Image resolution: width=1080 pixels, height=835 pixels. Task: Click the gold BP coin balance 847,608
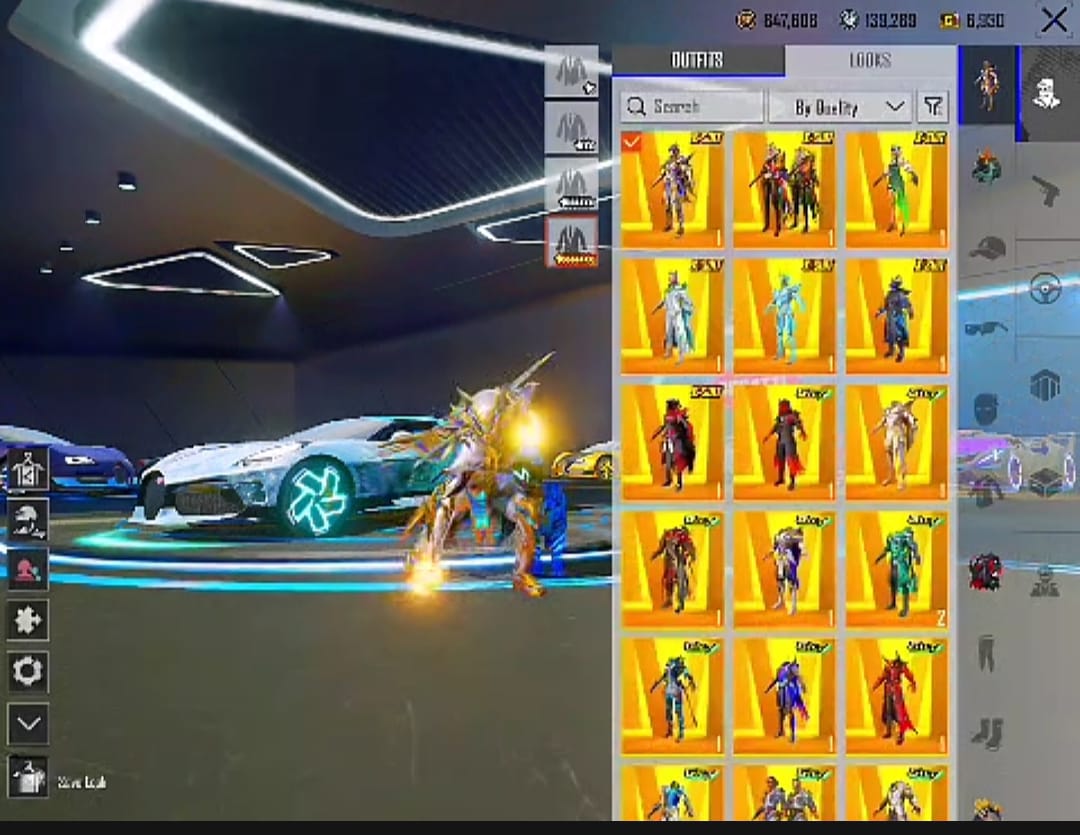point(777,21)
